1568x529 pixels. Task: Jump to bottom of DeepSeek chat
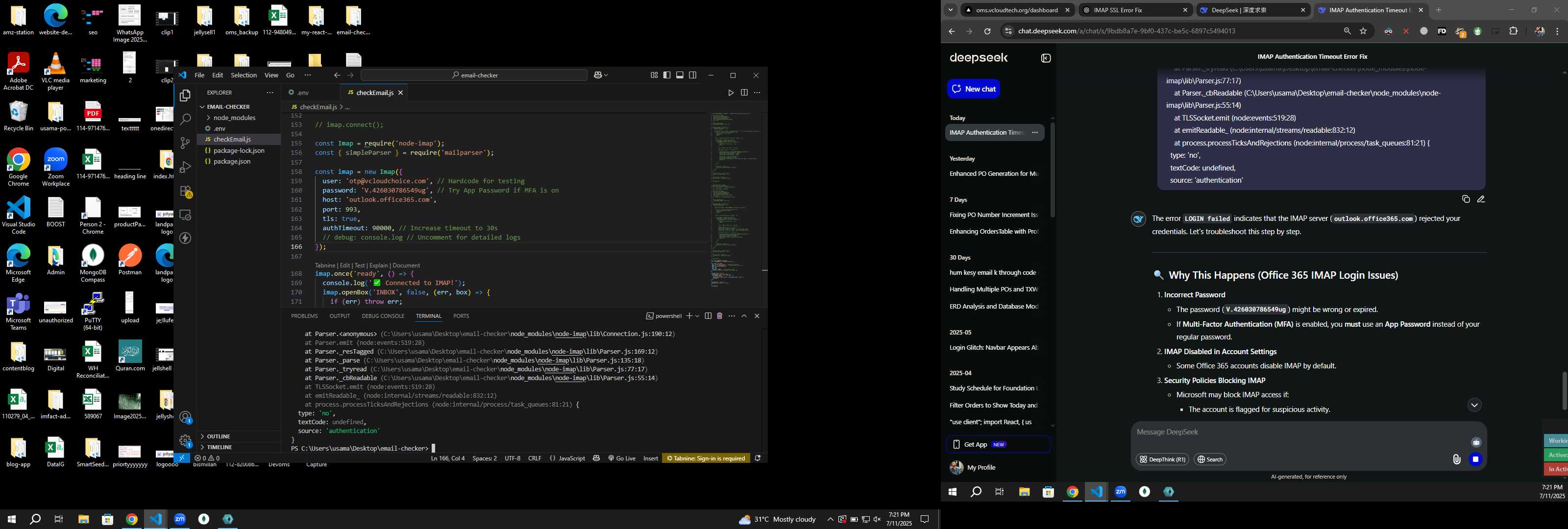[x=1473, y=405]
